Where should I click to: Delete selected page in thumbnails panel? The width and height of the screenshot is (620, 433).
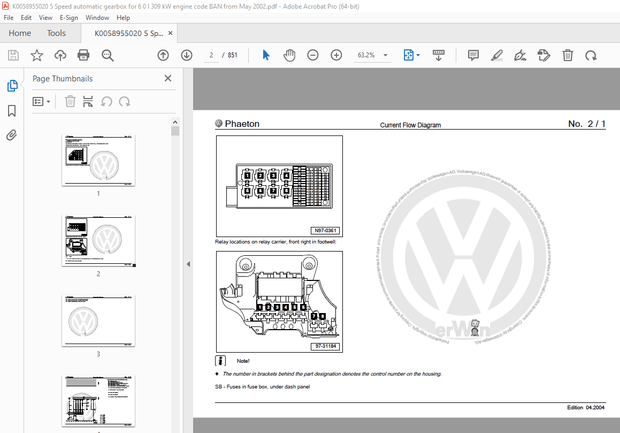[70, 102]
